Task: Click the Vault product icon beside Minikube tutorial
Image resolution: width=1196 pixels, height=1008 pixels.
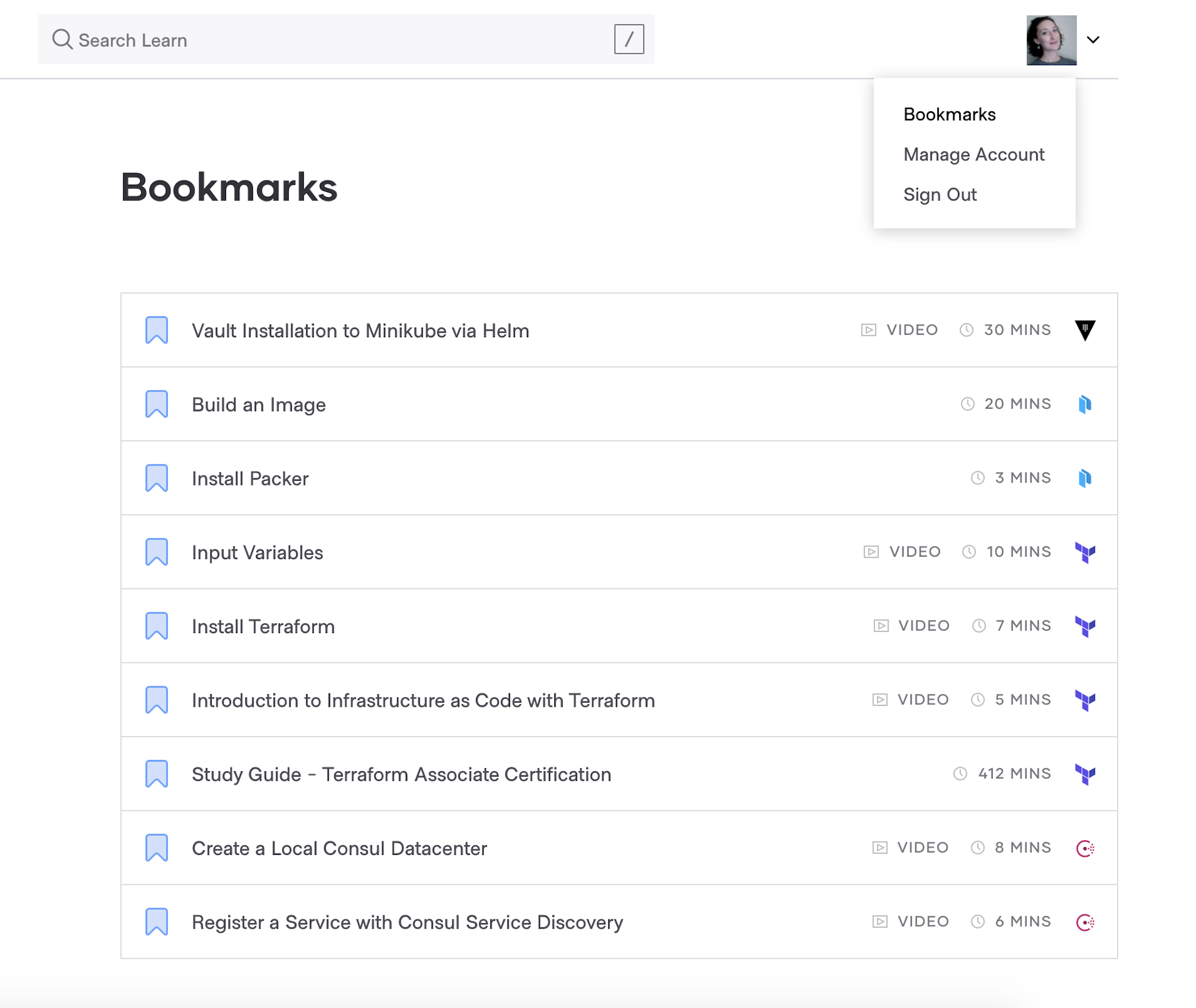Action: point(1085,330)
